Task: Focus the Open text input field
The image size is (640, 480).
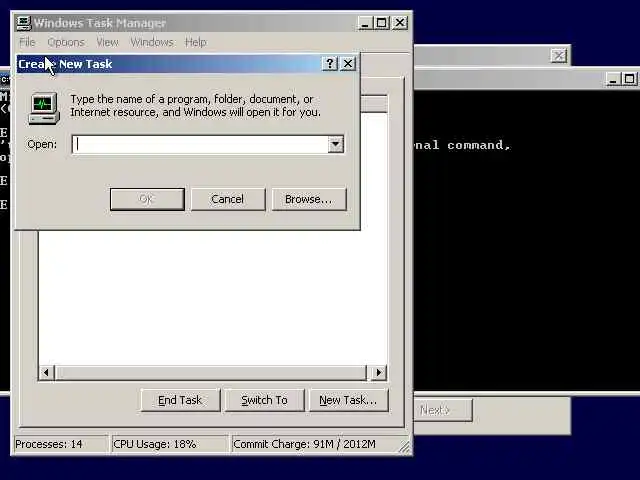Action: pos(200,144)
